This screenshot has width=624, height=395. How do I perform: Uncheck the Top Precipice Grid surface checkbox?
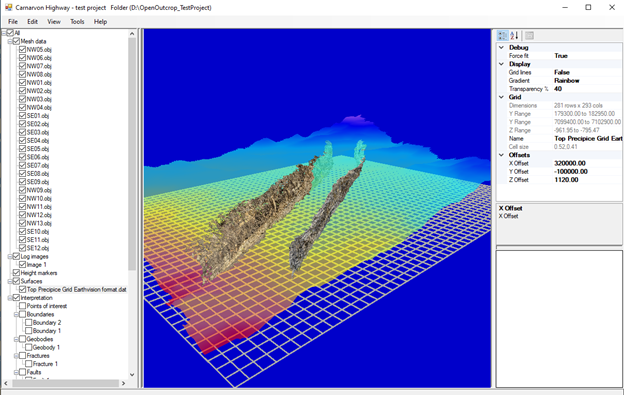coord(23,289)
